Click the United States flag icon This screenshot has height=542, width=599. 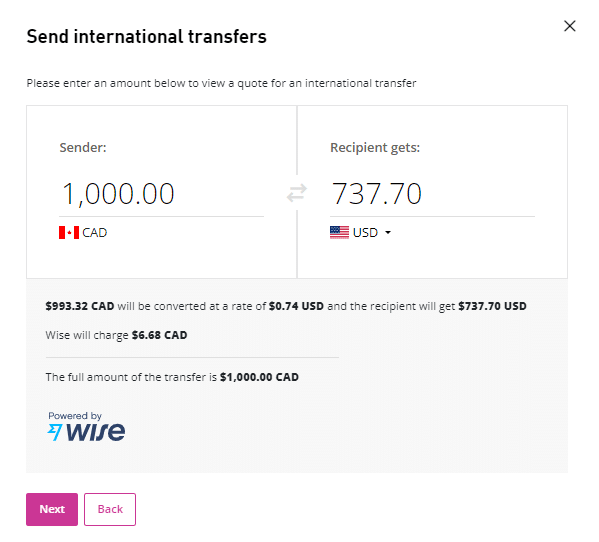click(339, 232)
